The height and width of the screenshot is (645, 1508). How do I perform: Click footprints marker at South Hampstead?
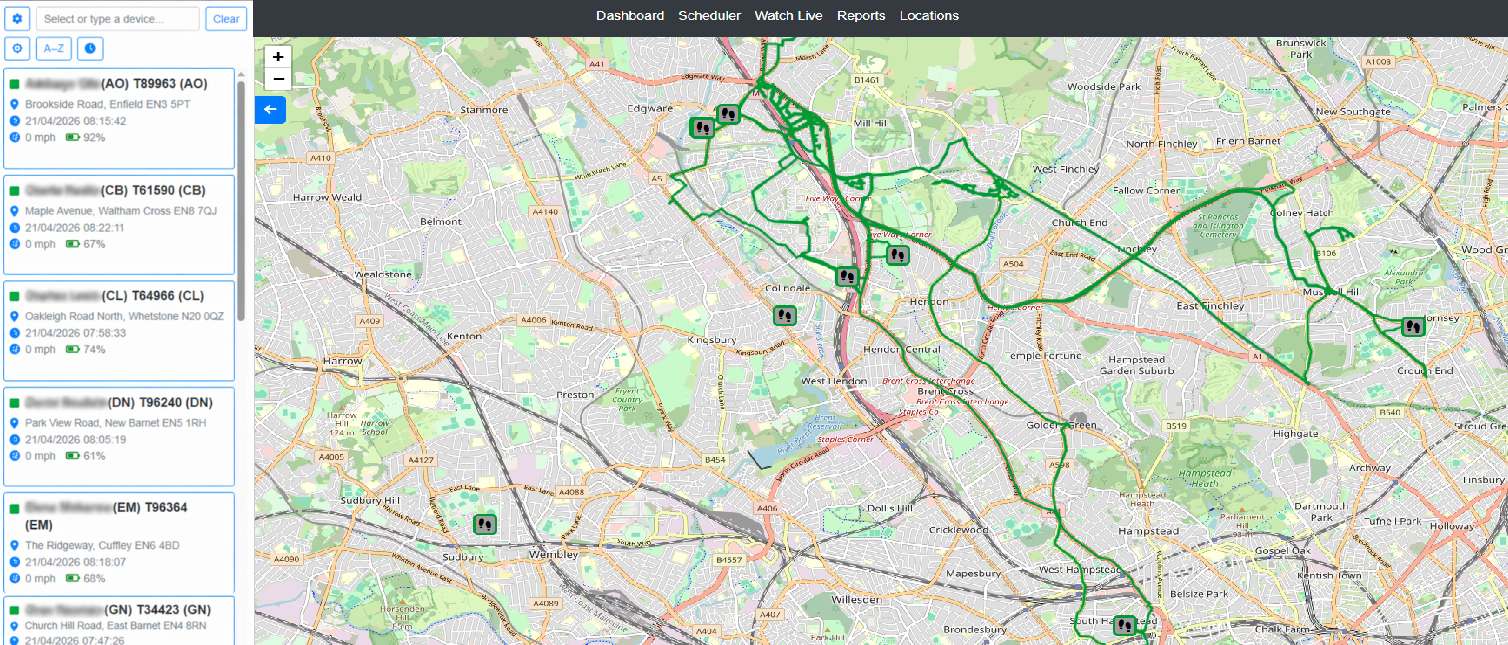1125,625
